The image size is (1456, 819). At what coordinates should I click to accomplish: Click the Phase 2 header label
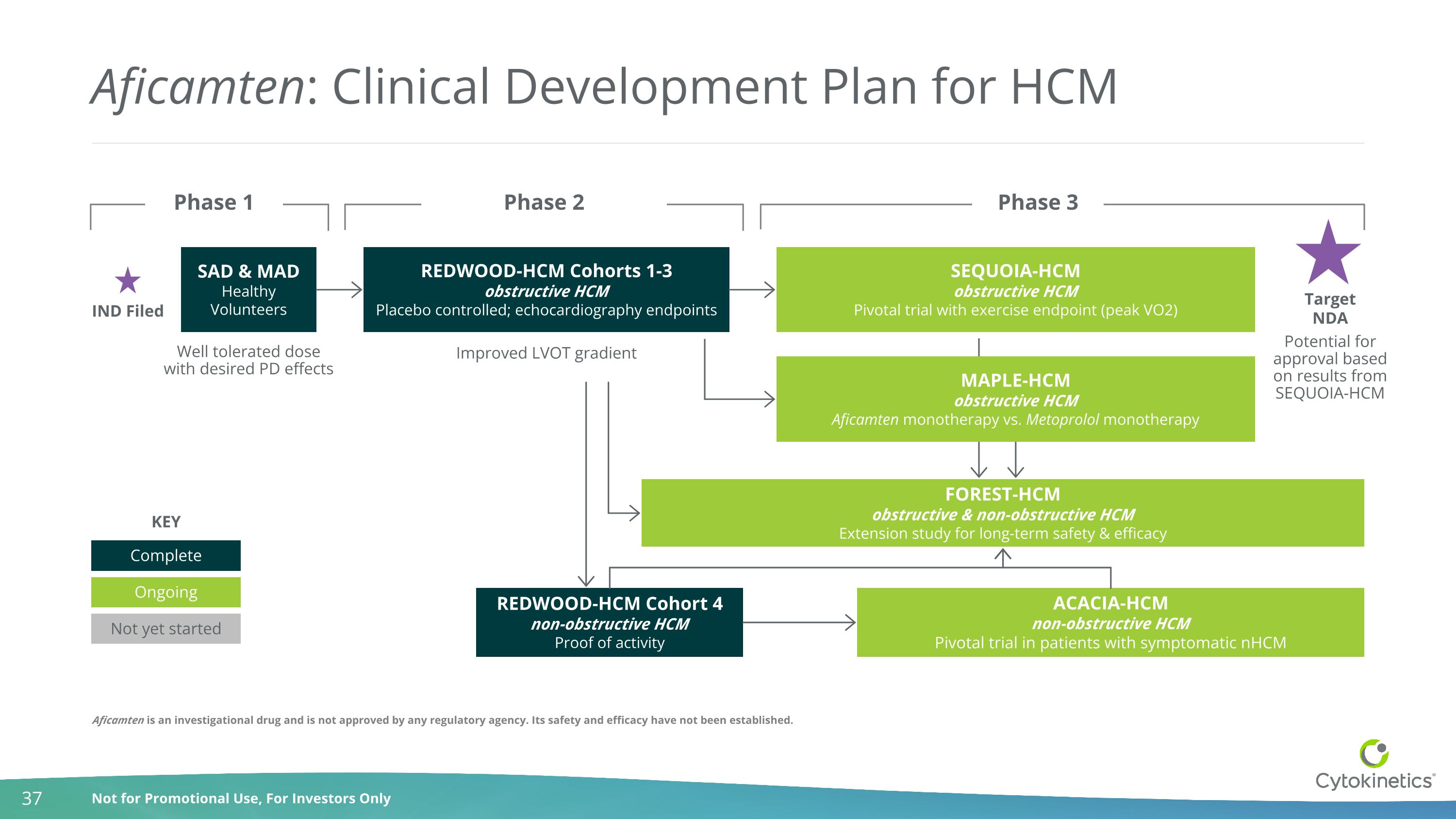point(544,202)
